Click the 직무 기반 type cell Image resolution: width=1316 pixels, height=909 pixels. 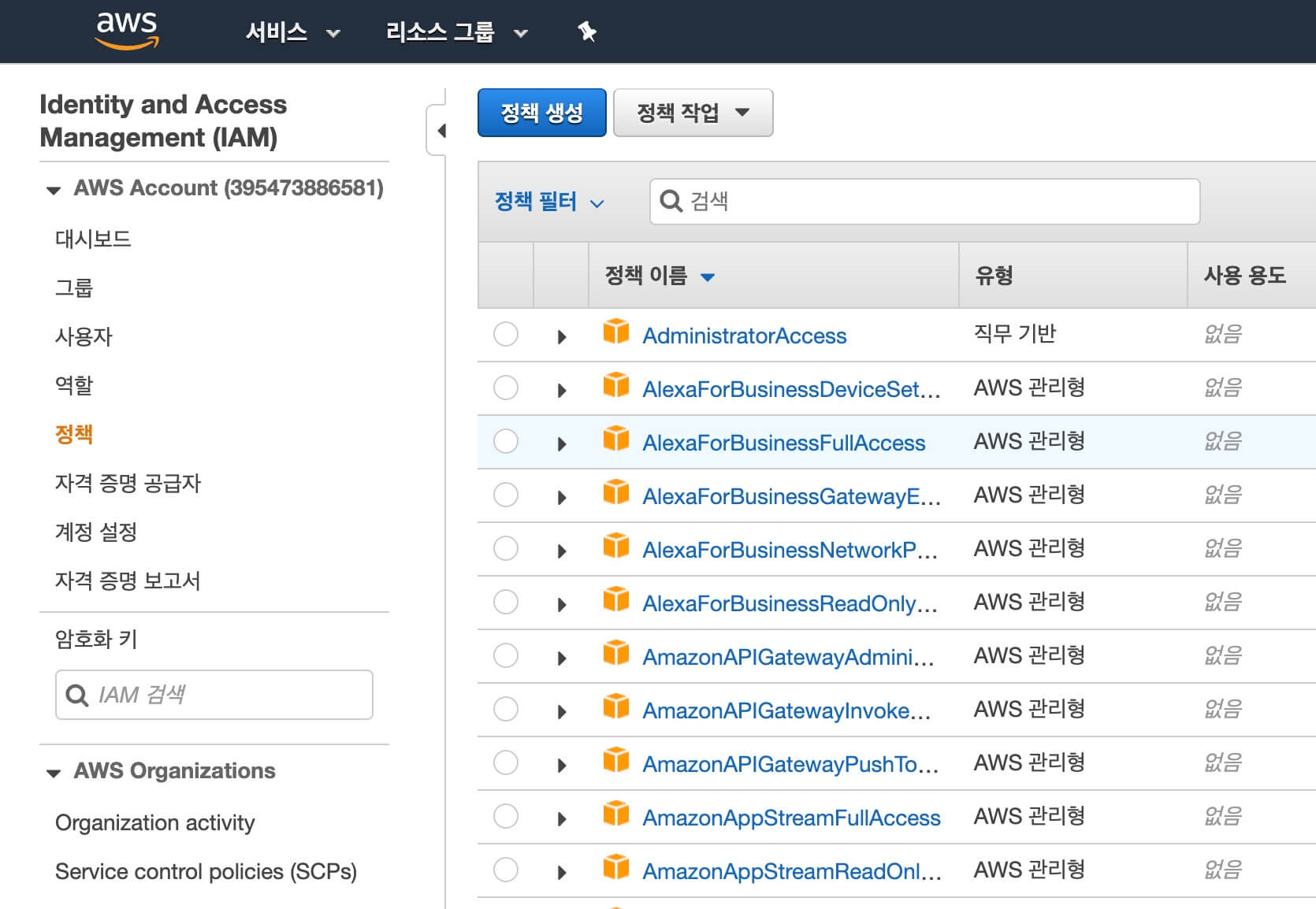pyautogui.click(x=1015, y=333)
